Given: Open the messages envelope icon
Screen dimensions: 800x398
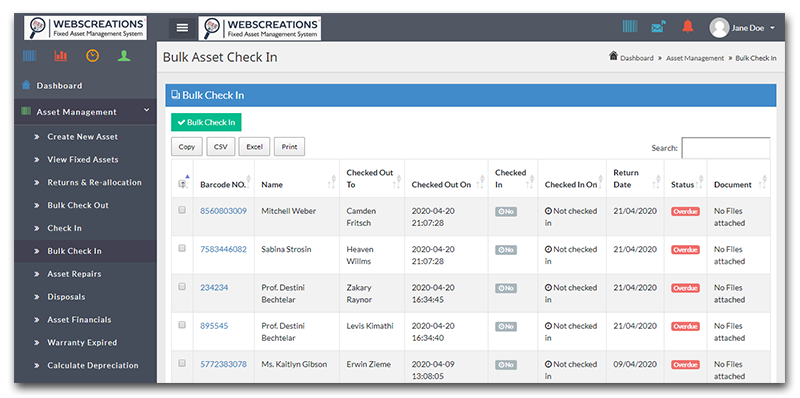Looking at the screenshot, I should coord(659,27).
